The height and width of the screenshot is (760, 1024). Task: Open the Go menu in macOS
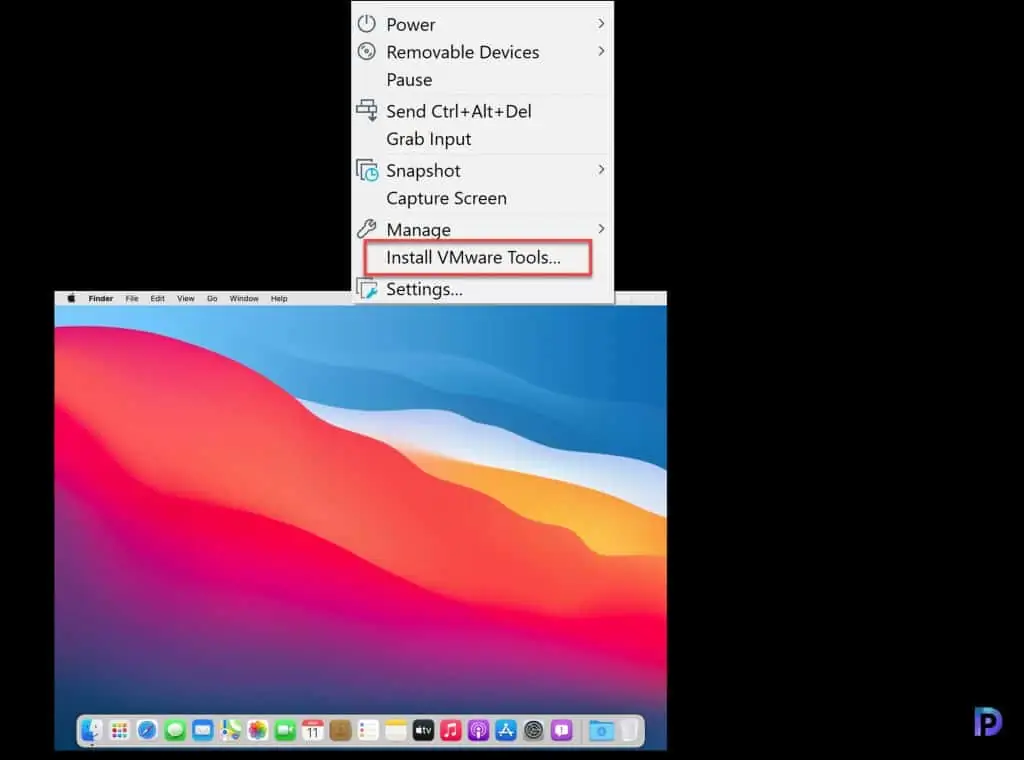212,298
